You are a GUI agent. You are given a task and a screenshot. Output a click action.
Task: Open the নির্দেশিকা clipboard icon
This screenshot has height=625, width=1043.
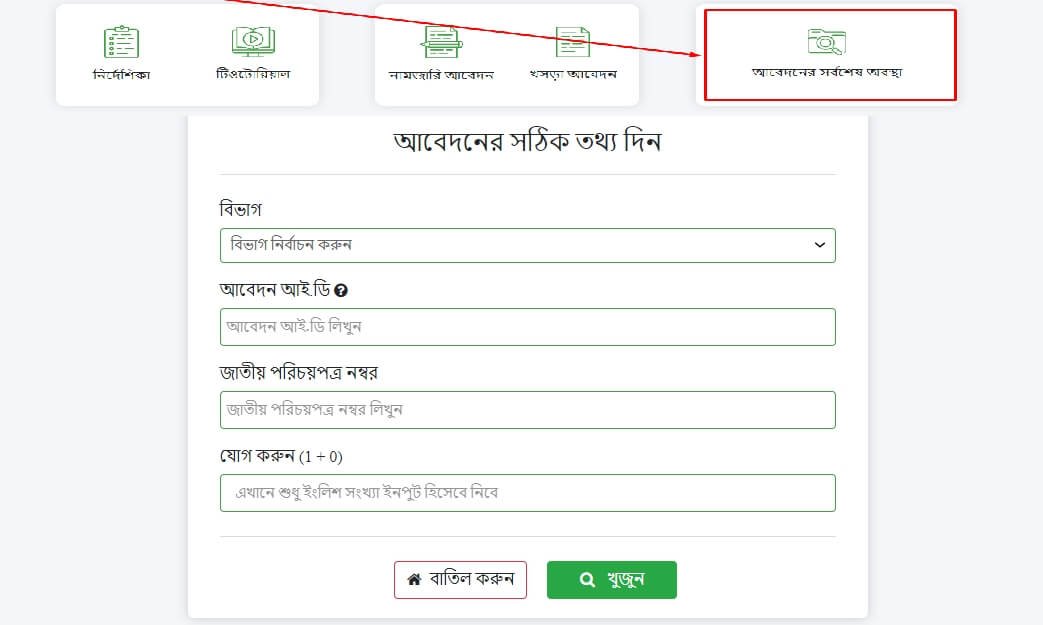coord(121,41)
